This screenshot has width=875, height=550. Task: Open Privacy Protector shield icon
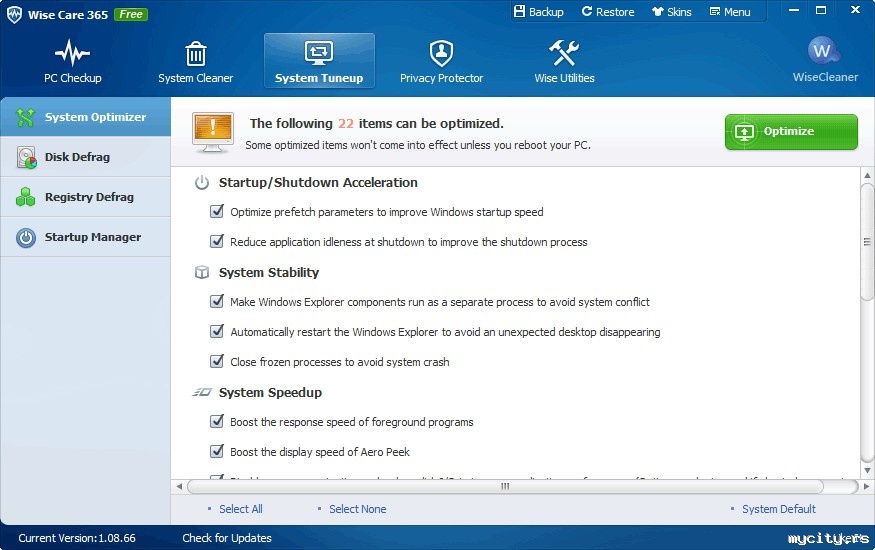point(441,54)
